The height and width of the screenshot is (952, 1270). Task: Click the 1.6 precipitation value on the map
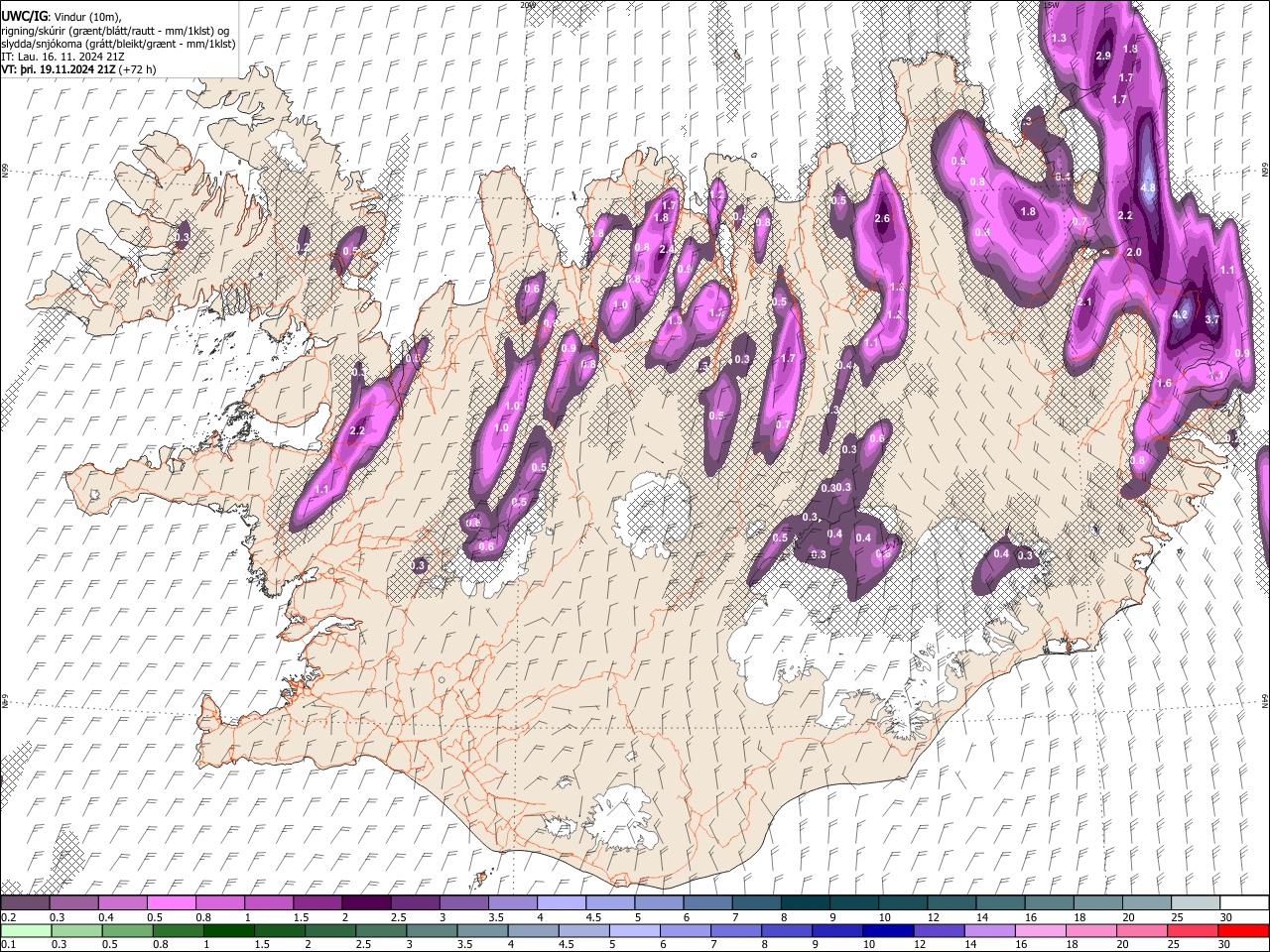click(x=1165, y=383)
